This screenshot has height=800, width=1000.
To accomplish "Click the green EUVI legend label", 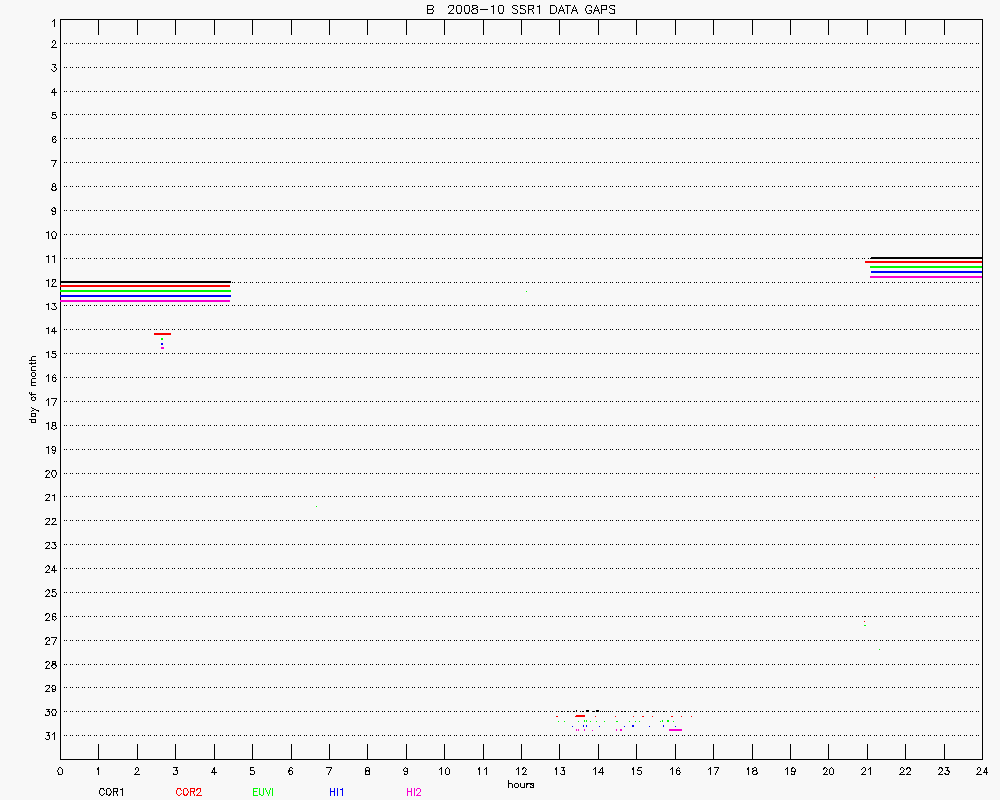I will click(264, 792).
